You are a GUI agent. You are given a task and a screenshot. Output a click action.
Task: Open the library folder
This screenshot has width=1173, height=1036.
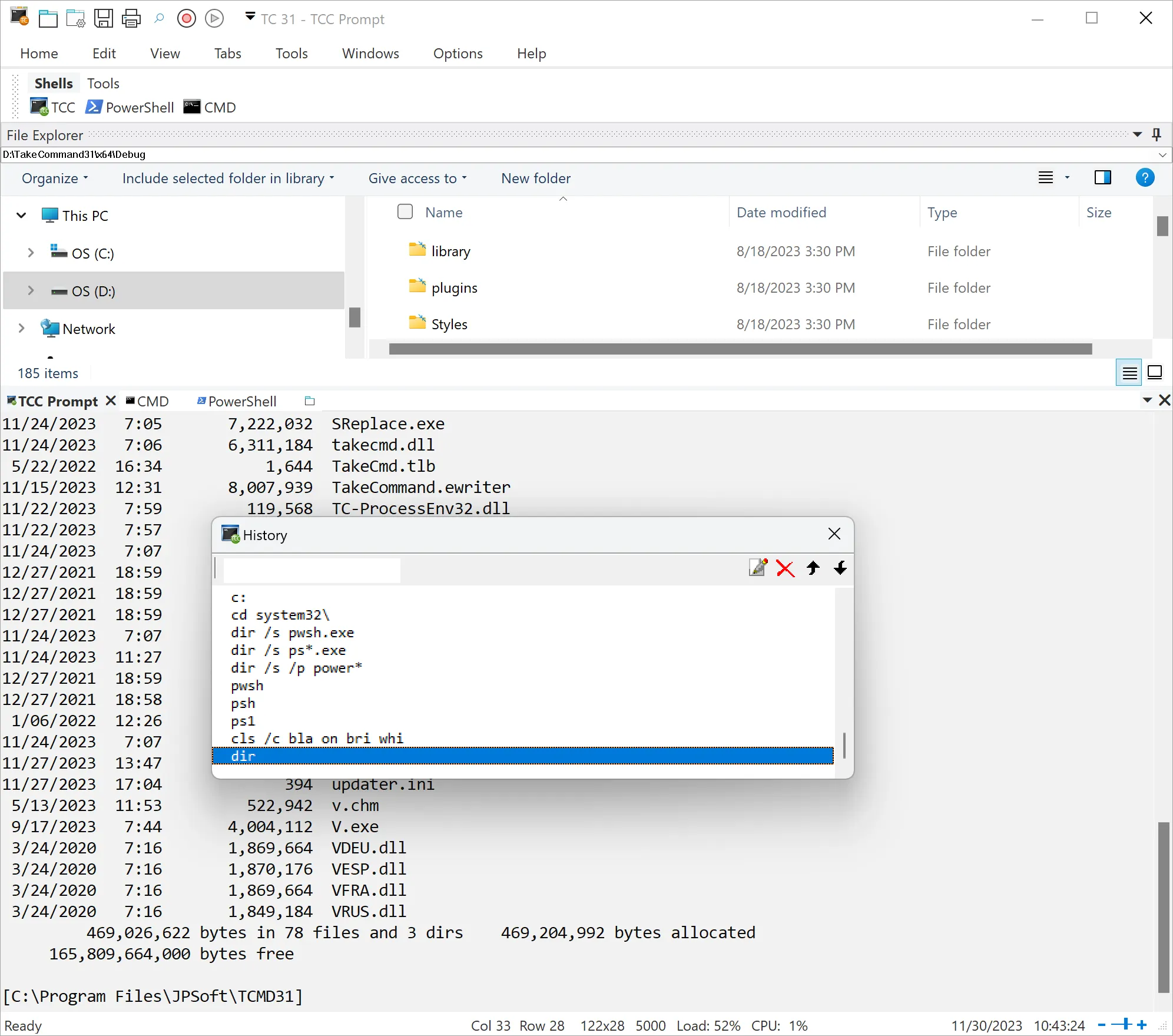pyautogui.click(x=450, y=251)
